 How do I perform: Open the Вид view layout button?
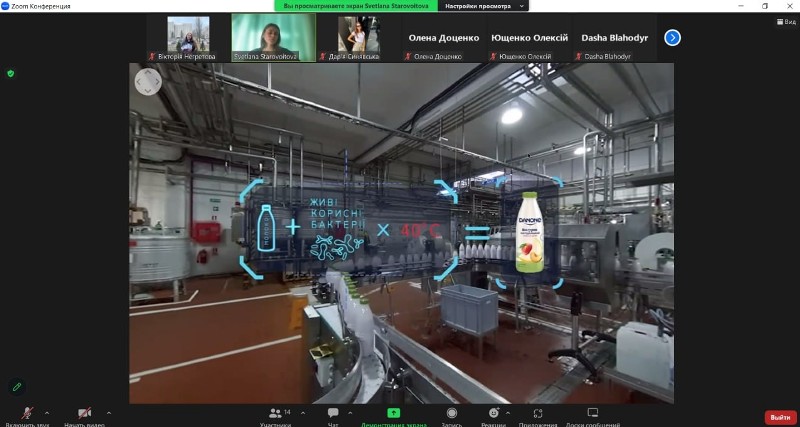(786, 21)
